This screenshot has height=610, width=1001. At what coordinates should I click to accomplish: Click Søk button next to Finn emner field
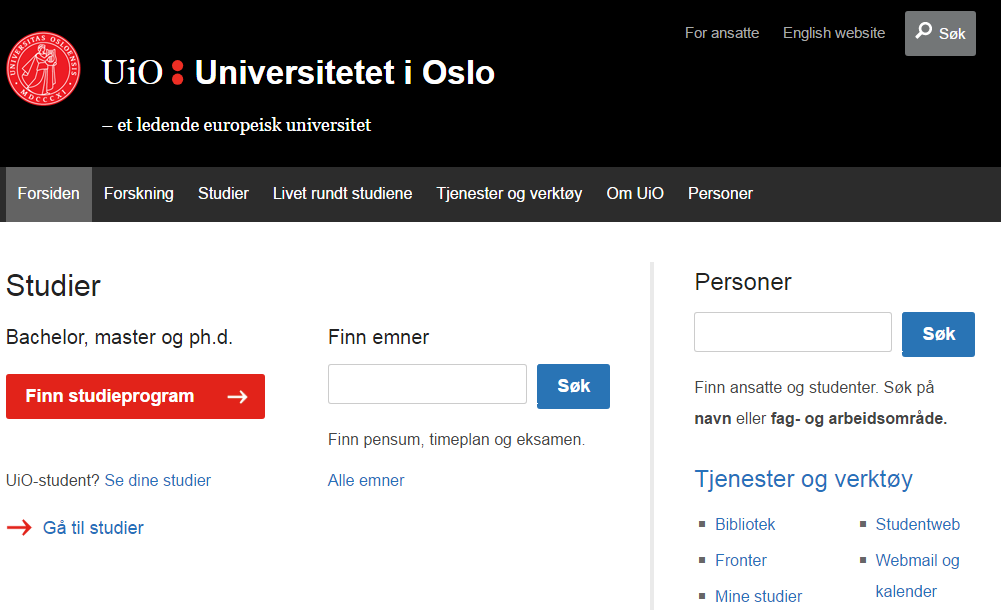coord(573,386)
